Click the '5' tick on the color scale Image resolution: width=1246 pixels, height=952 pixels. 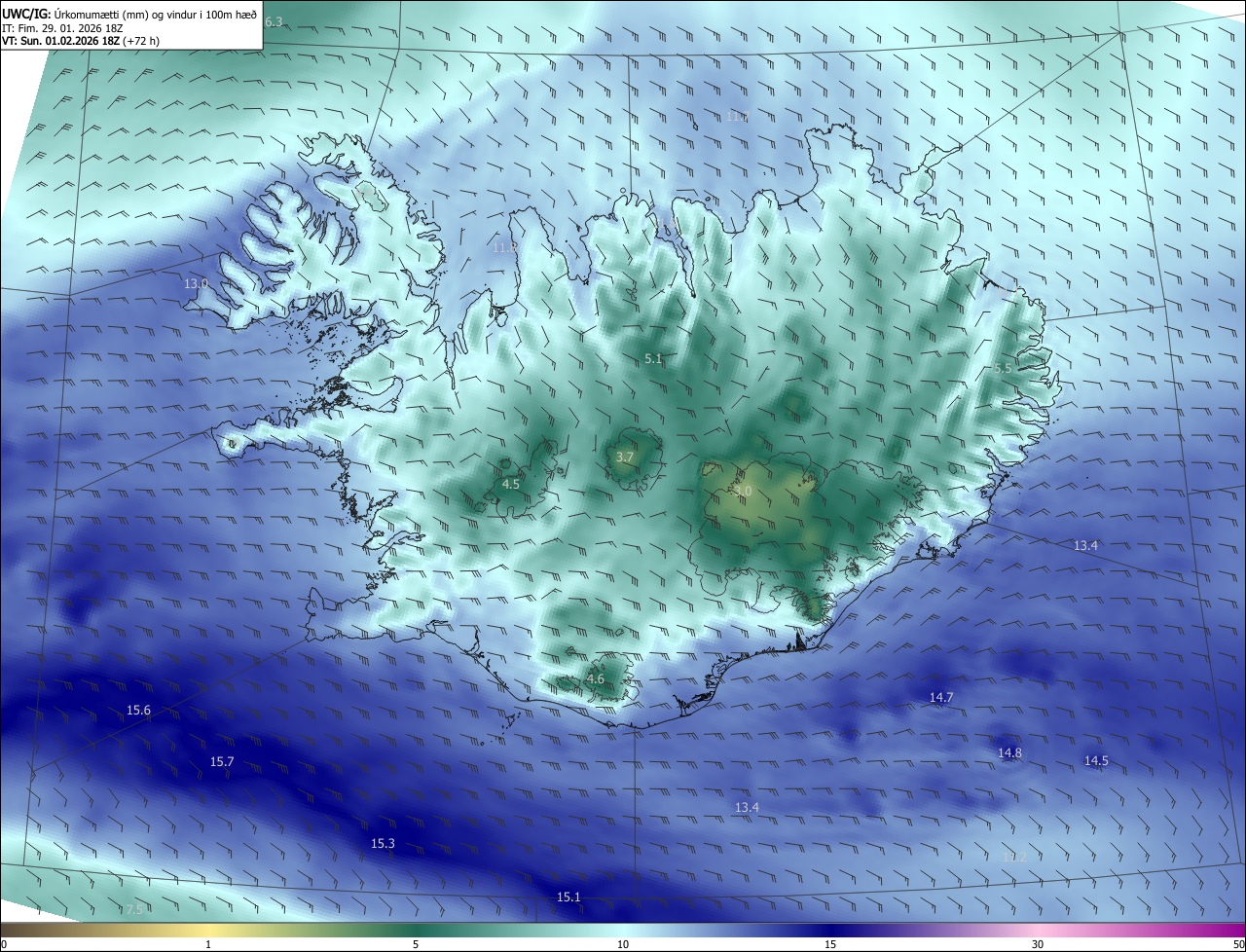pyautogui.click(x=416, y=944)
